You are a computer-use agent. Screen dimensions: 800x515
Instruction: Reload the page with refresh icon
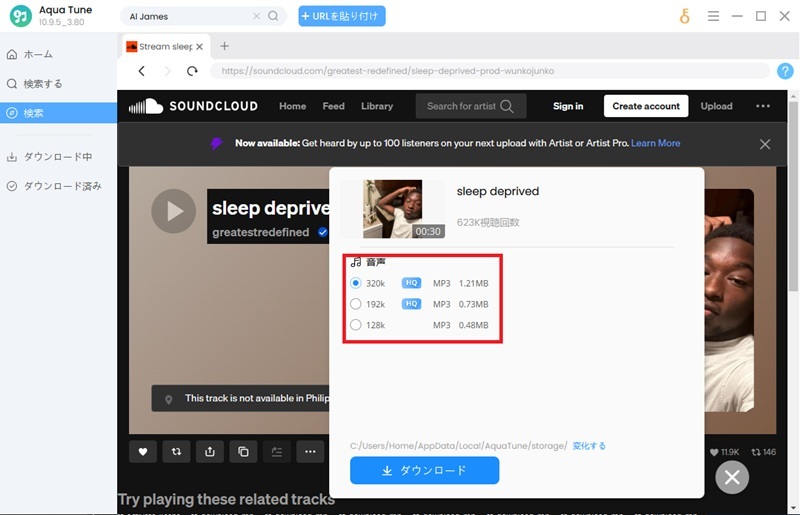pyautogui.click(x=192, y=71)
